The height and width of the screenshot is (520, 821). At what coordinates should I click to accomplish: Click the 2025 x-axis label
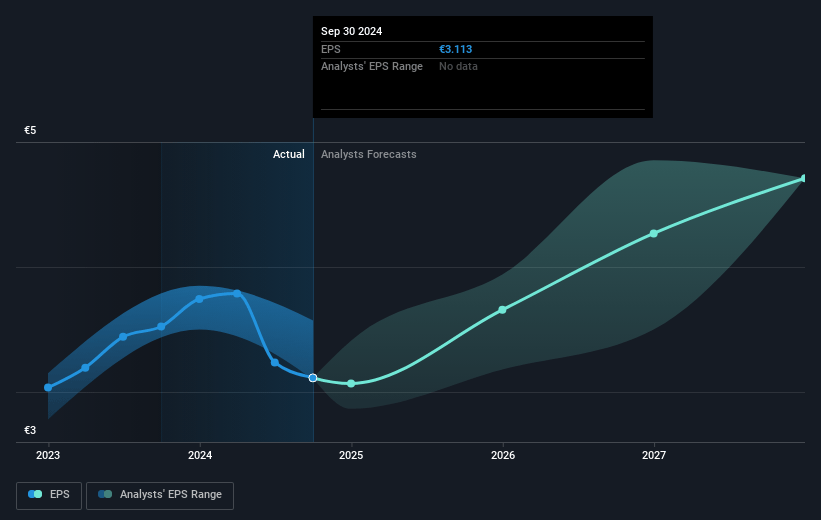(351, 455)
